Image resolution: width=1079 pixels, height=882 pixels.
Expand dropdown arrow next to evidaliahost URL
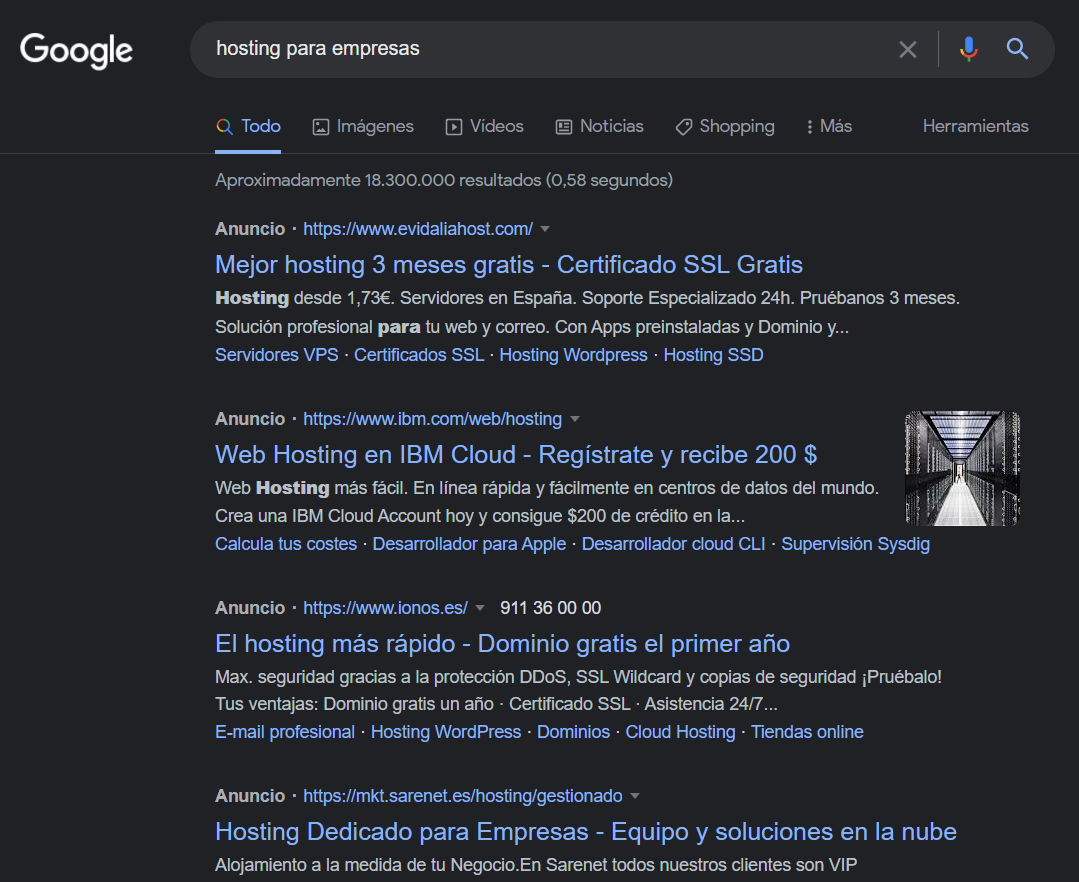click(545, 229)
